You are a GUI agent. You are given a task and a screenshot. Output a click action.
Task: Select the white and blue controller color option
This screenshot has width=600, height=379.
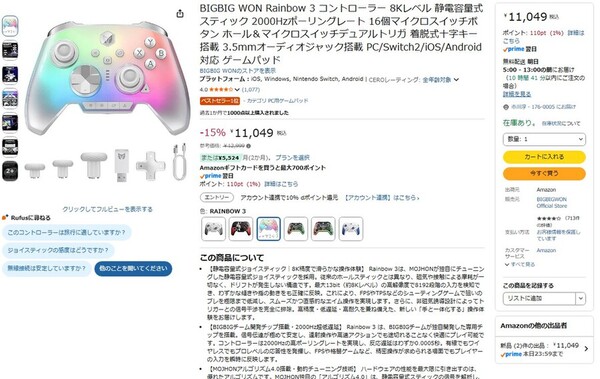(x=351, y=229)
